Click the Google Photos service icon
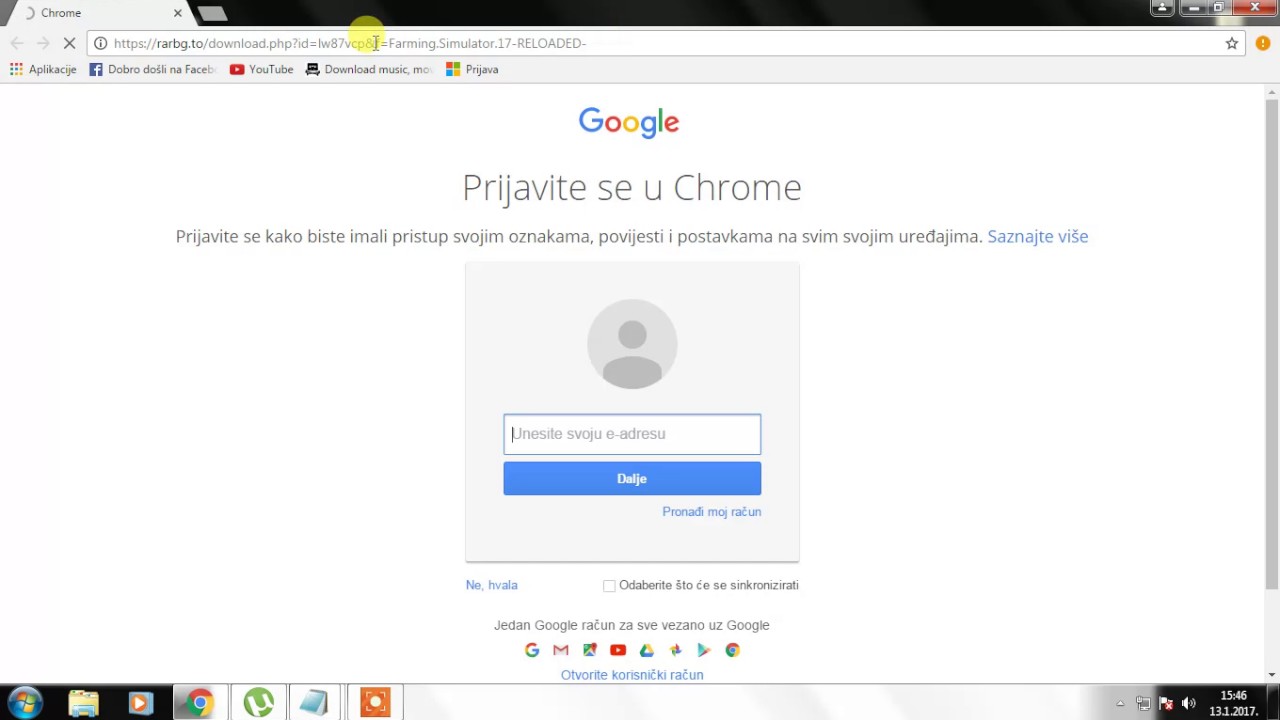Screen dimensions: 1280x720 [675, 650]
